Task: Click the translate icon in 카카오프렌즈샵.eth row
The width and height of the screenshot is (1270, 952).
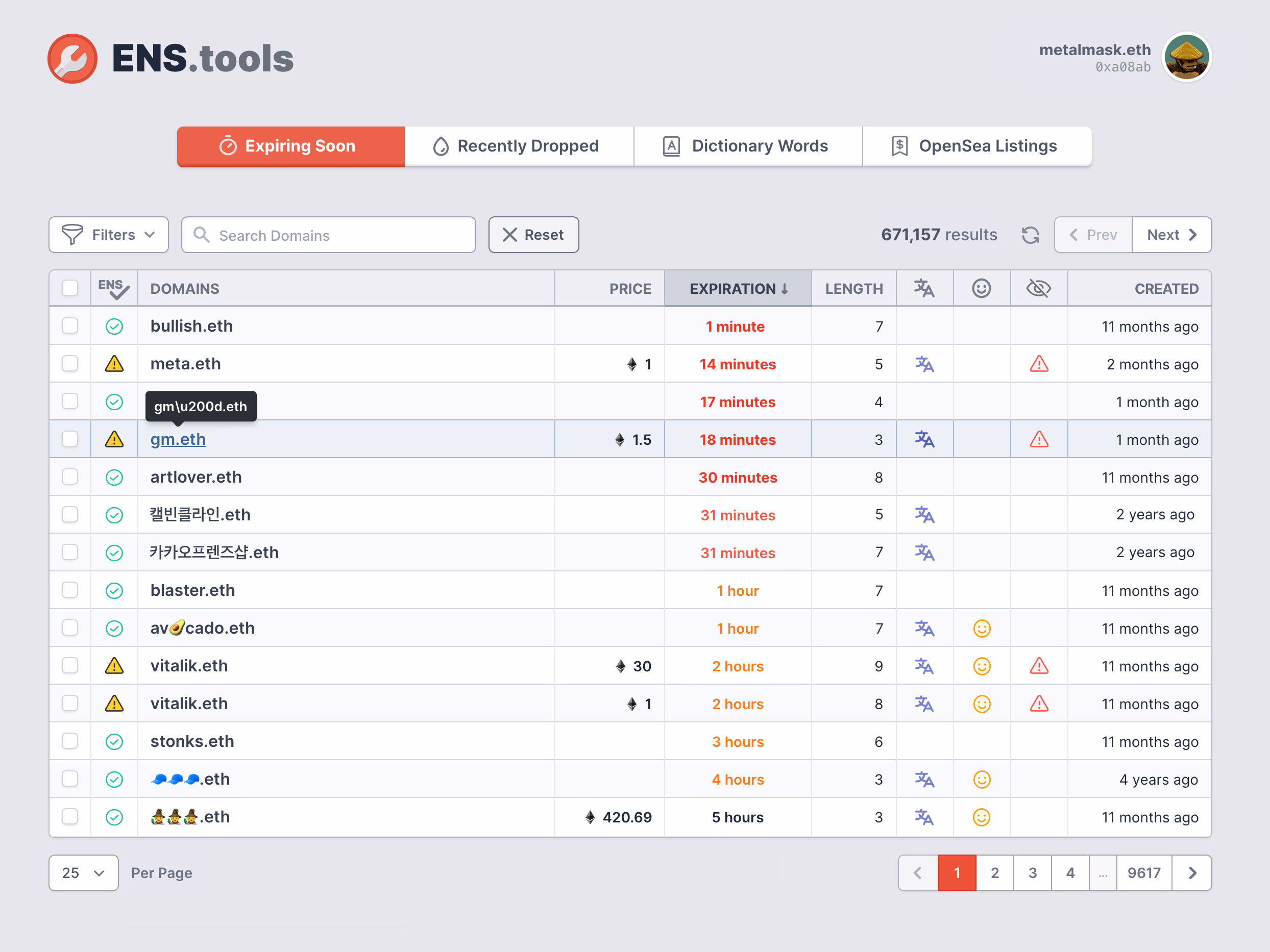Action: 924,553
